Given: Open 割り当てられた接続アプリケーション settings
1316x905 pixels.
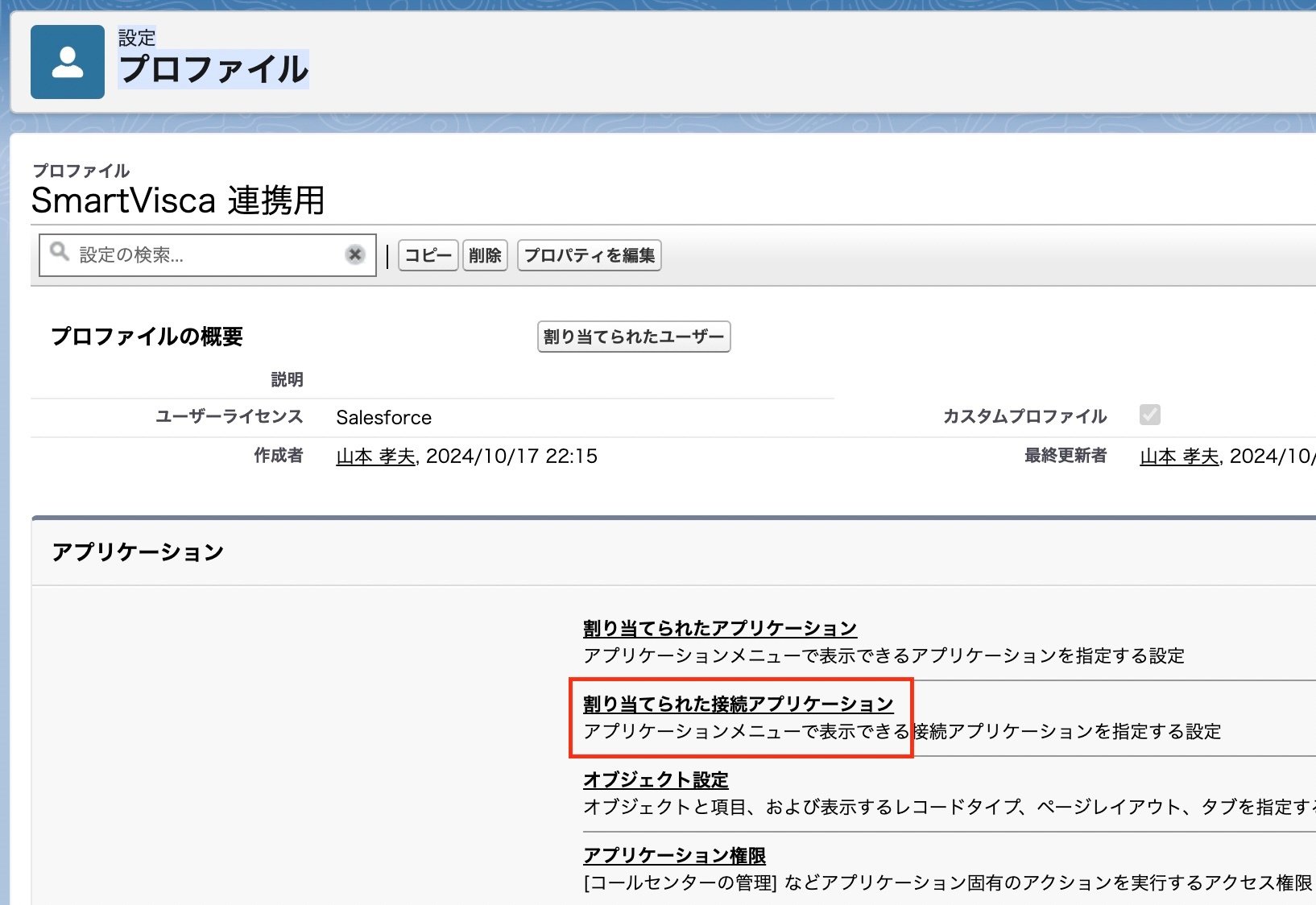Looking at the screenshot, I should click(x=739, y=704).
